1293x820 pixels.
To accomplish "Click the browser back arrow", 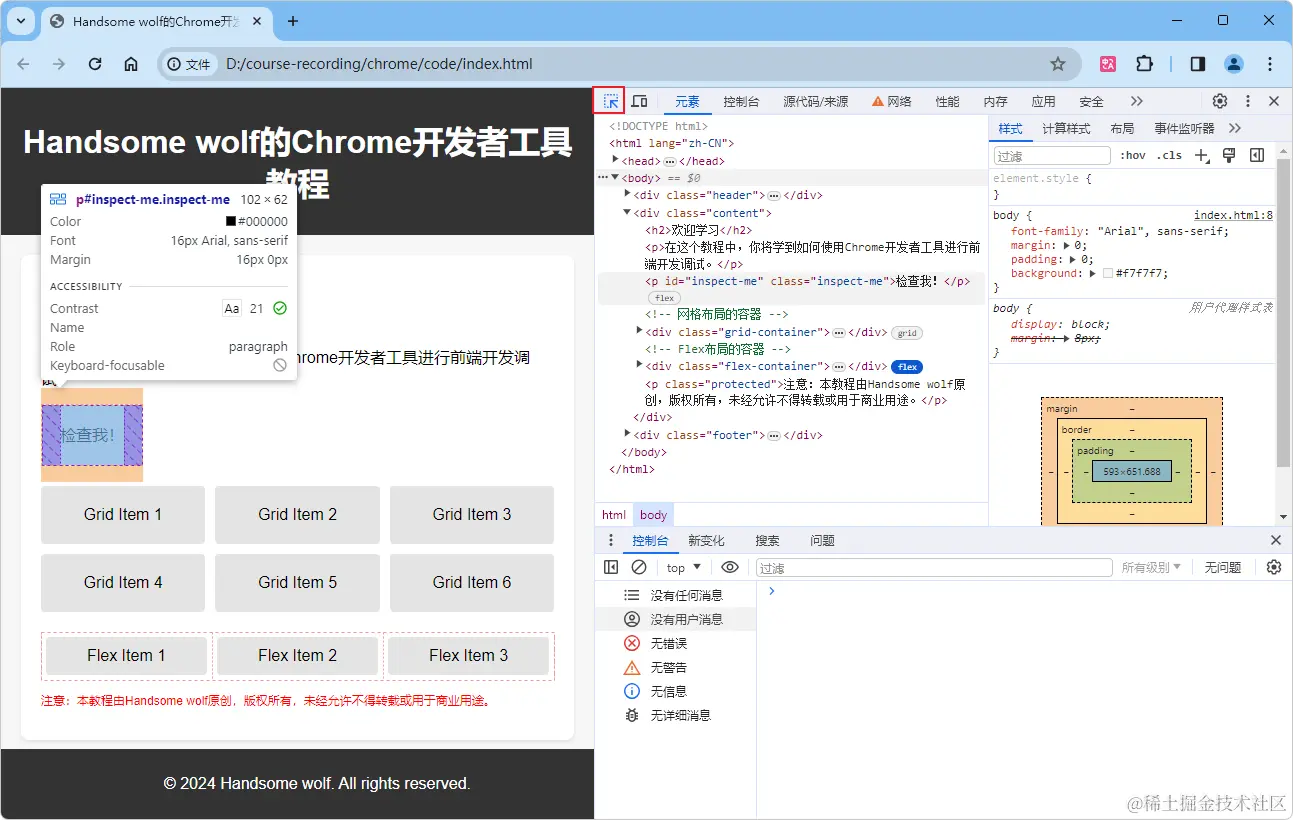I will coord(23,64).
